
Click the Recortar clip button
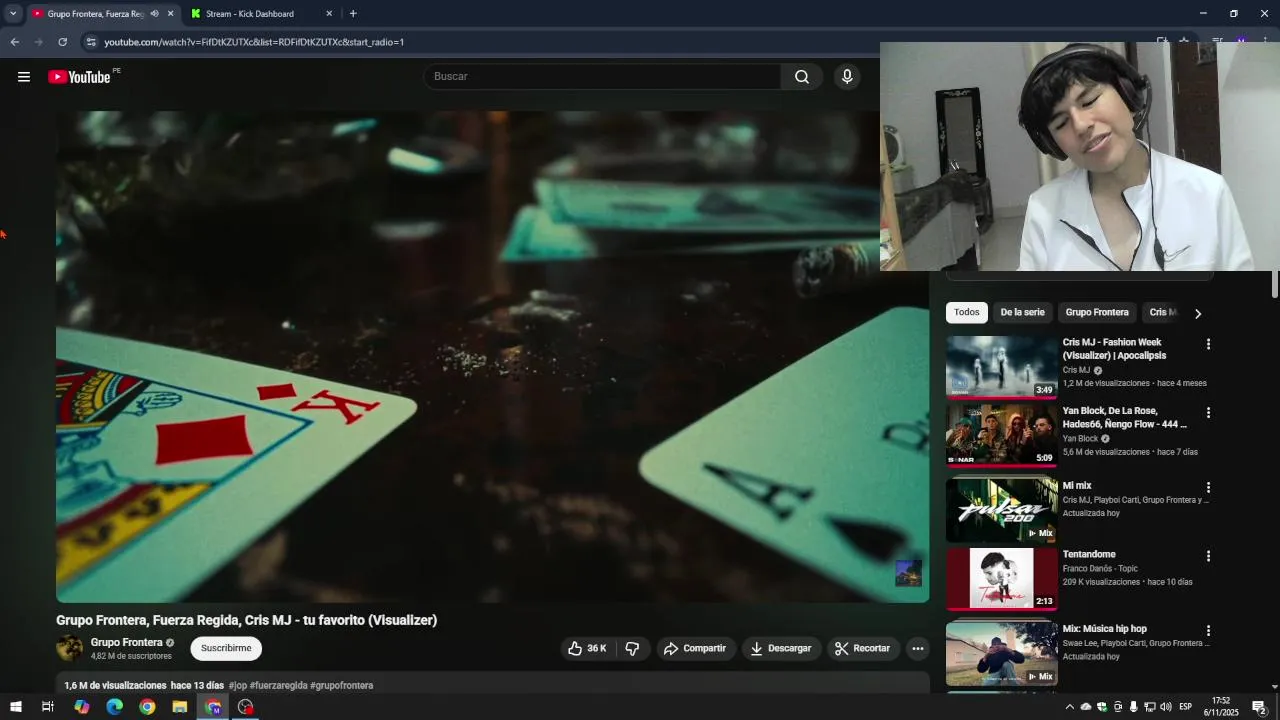point(862,648)
